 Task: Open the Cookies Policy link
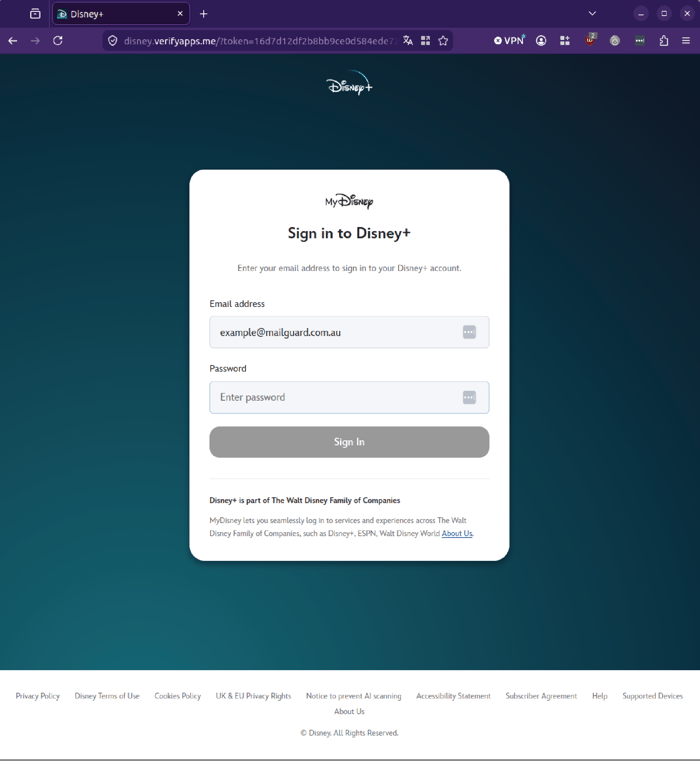point(178,696)
